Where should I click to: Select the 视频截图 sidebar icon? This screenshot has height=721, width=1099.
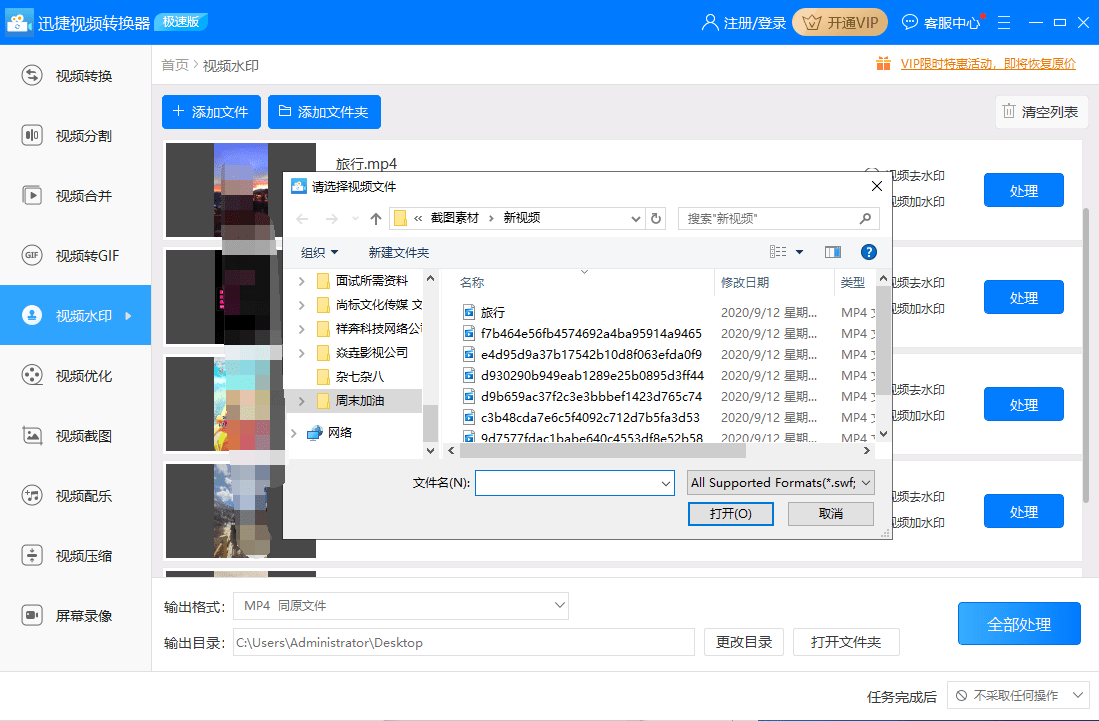coord(32,436)
